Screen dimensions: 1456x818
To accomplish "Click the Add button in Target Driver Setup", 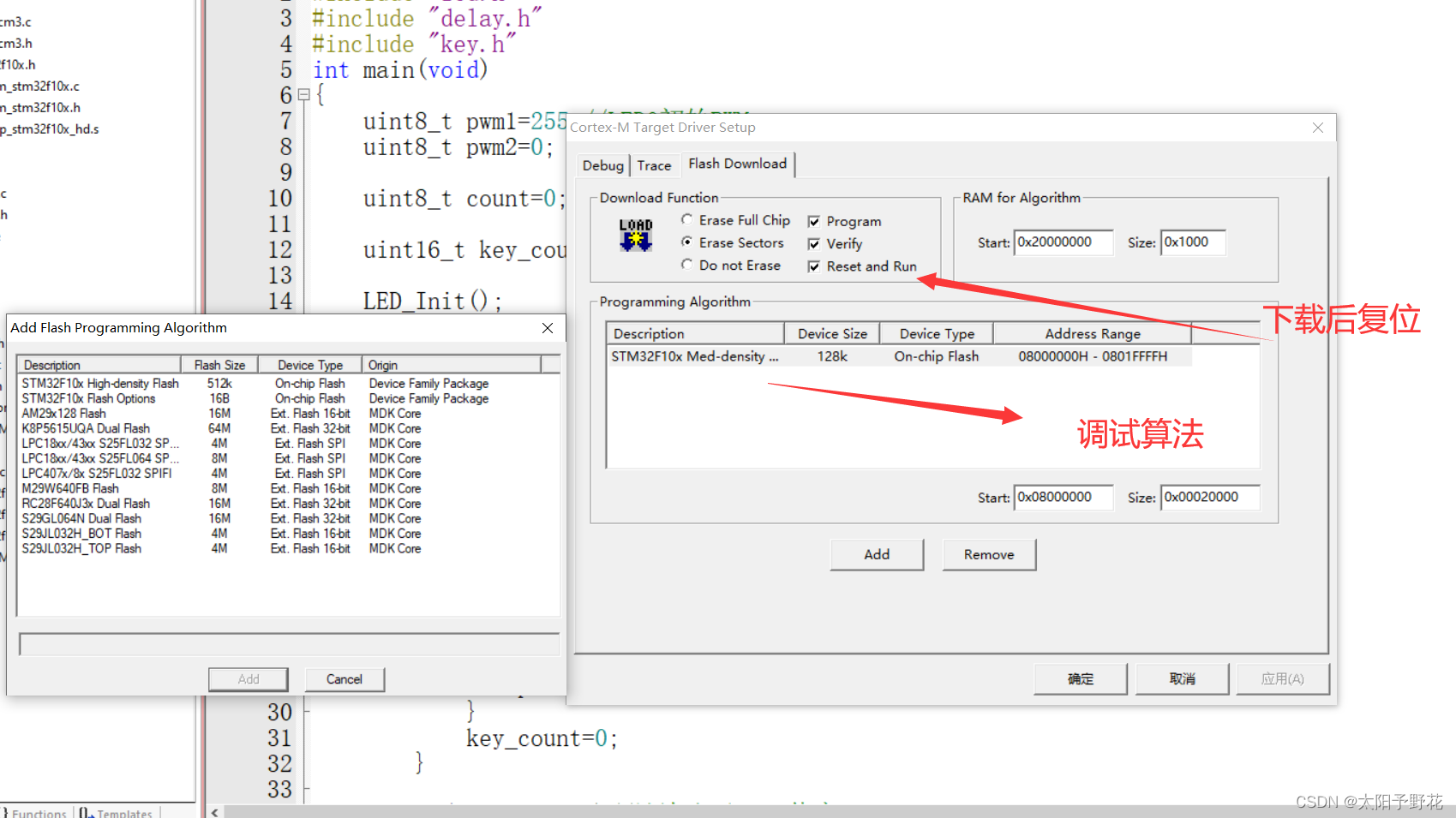I will [877, 554].
